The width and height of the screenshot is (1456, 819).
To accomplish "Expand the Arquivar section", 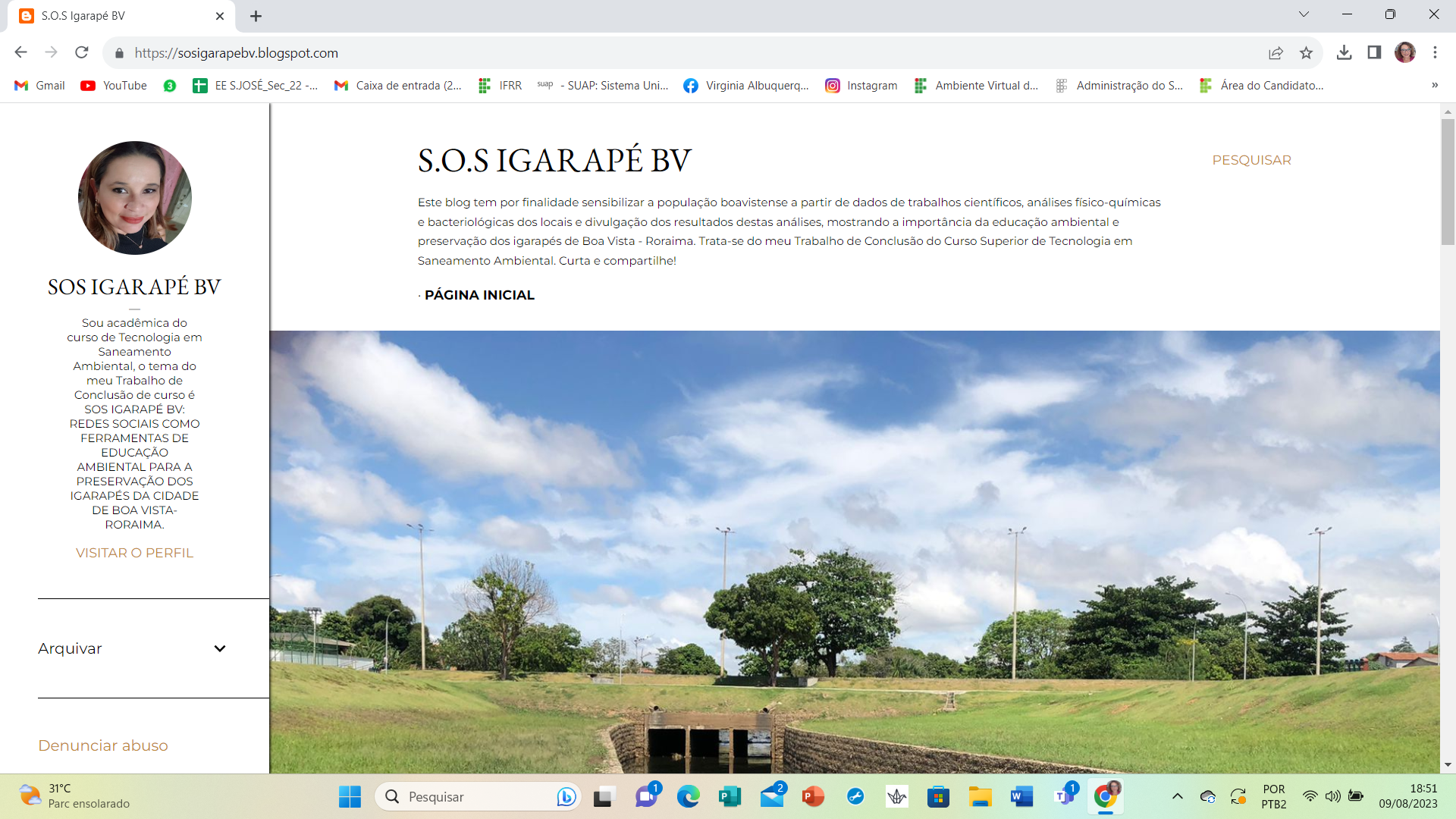I will coord(220,649).
